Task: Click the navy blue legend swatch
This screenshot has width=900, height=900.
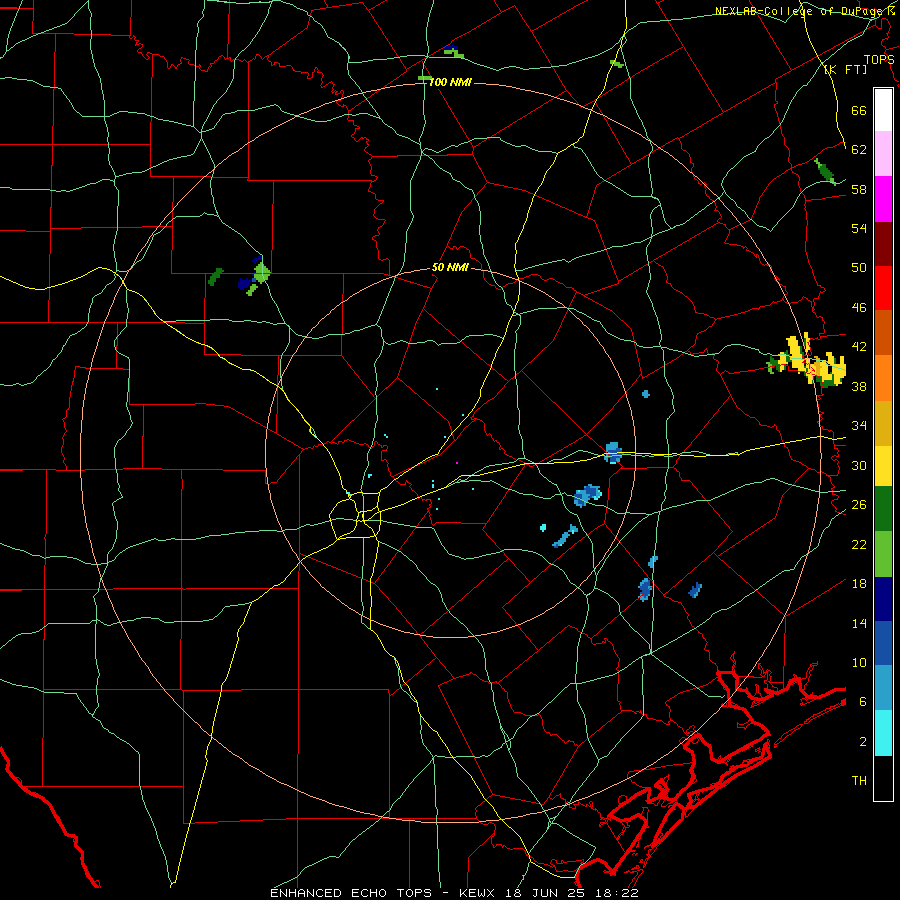Action: click(883, 599)
